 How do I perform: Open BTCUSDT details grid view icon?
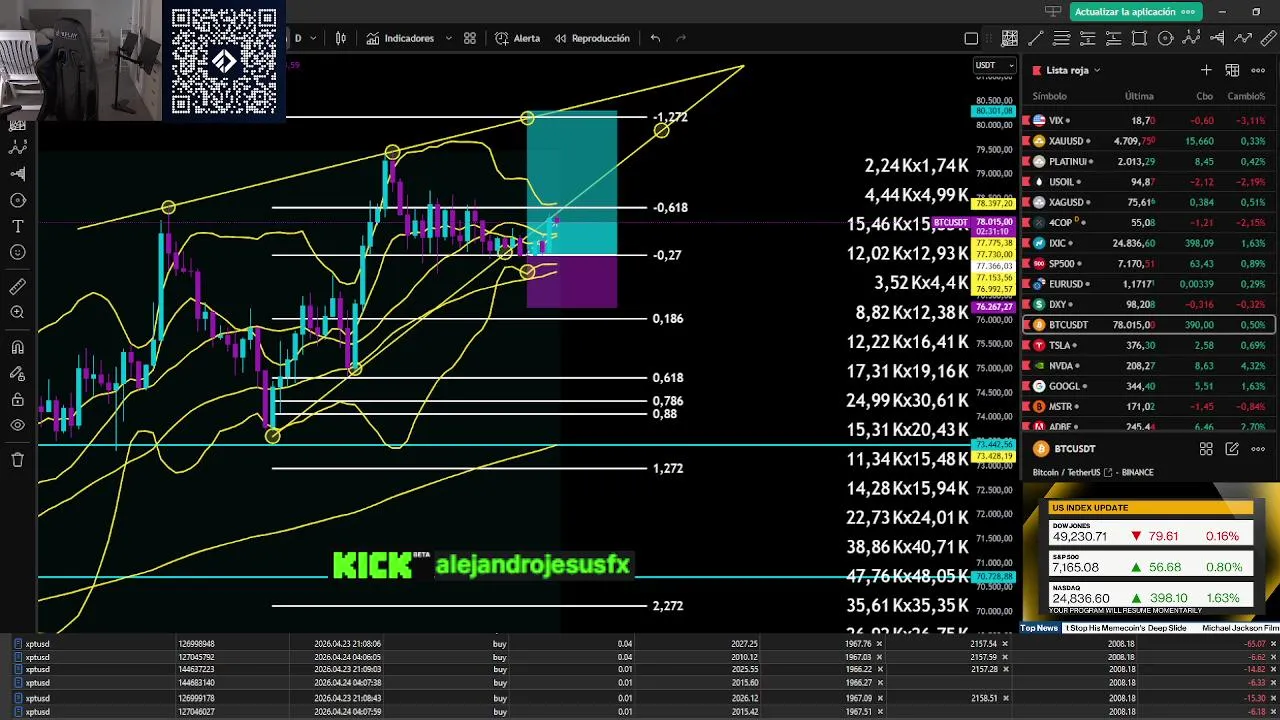point(1206,449)
